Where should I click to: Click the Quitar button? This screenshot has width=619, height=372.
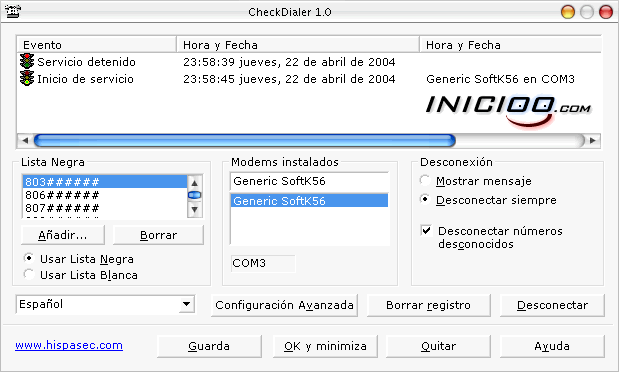click(x=438, y=346)
